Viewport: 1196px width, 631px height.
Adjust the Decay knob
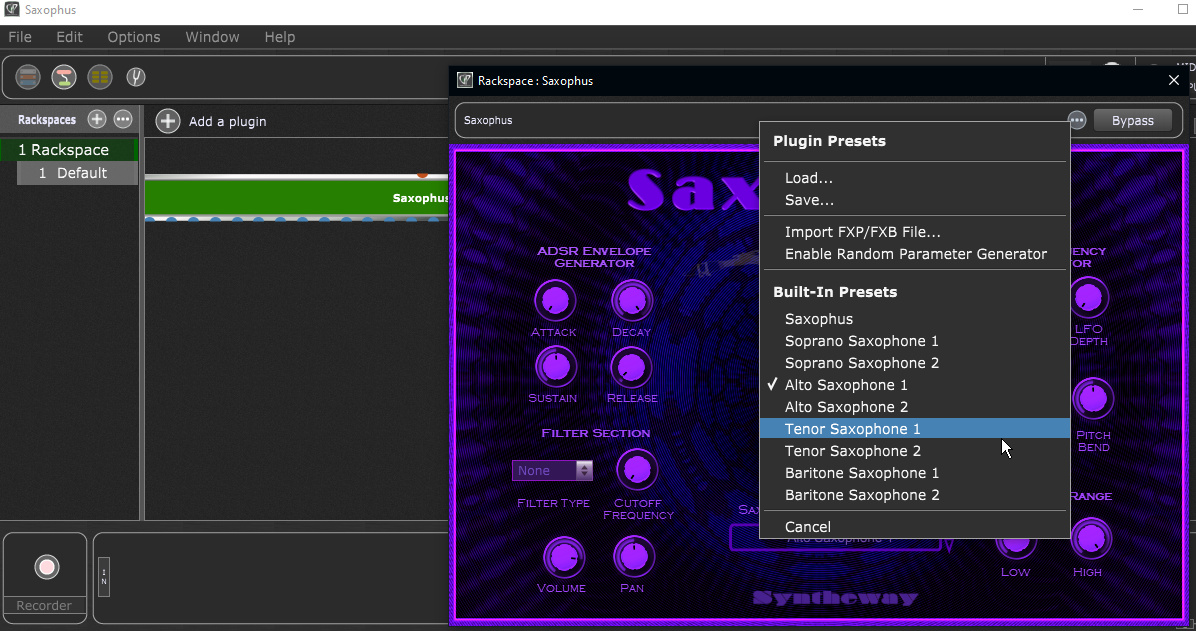632,301
